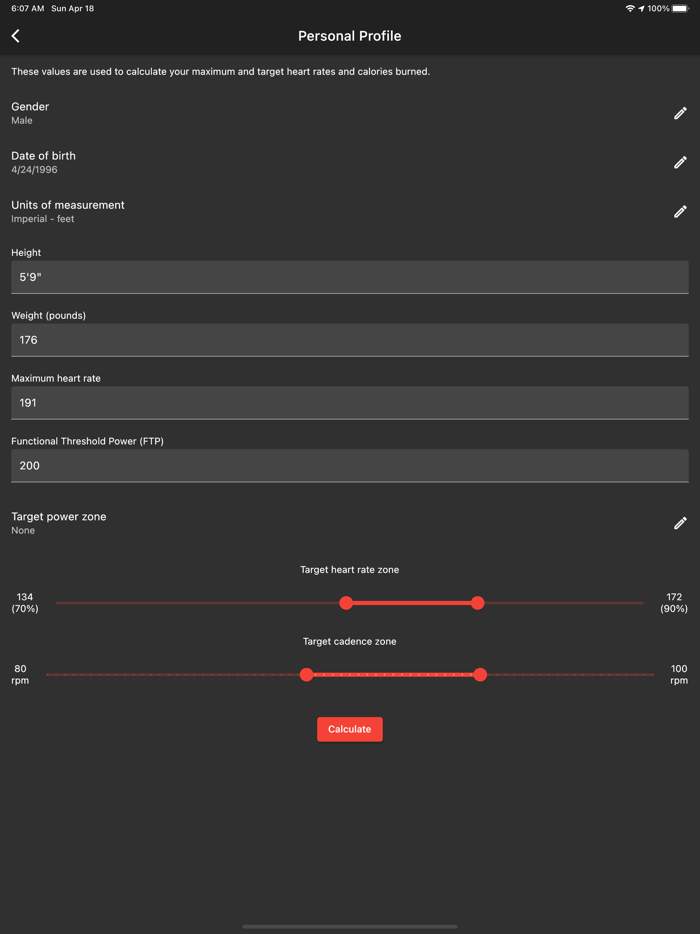Open the Gender row showing Male

[350, 113]
